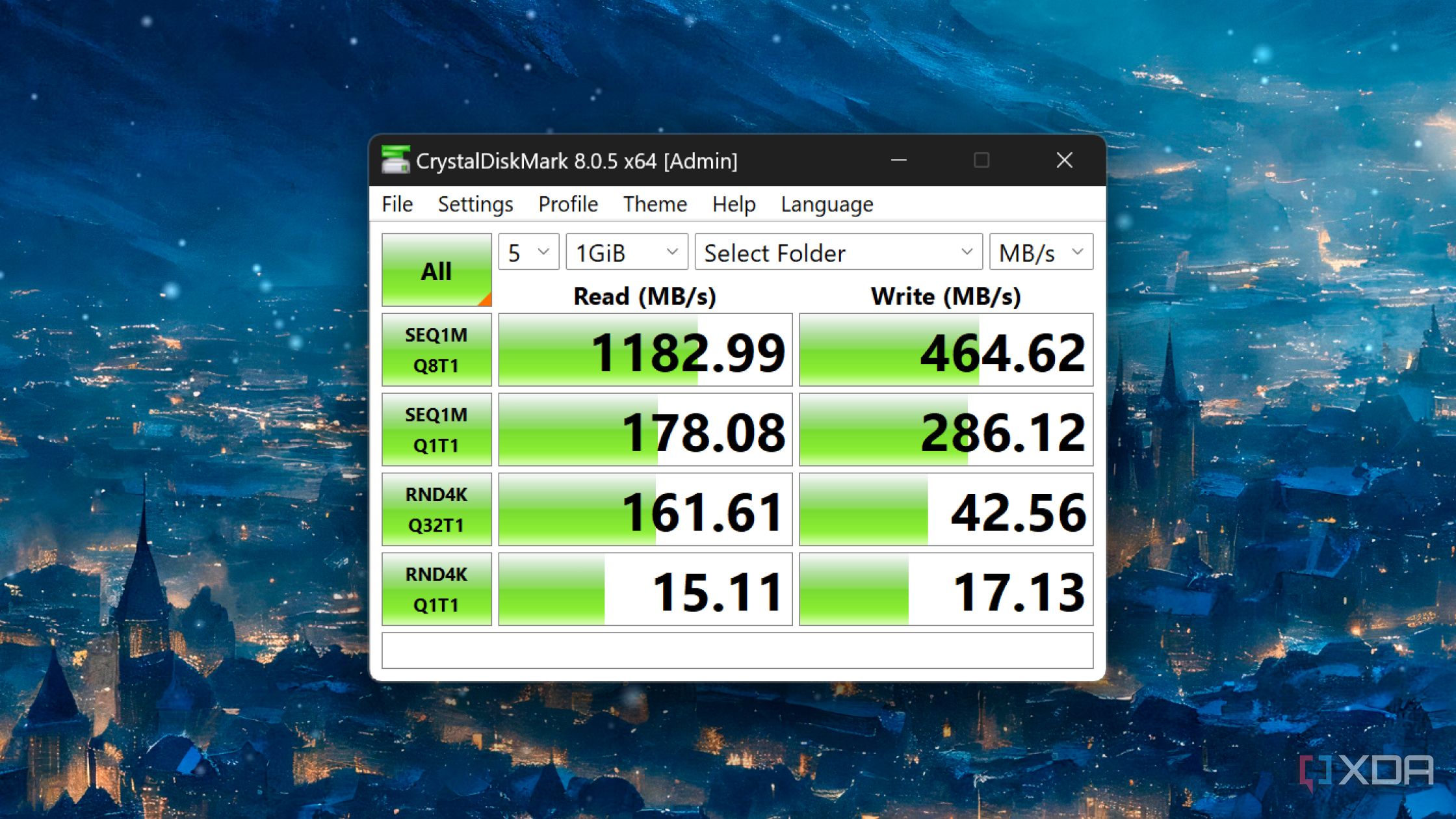Screen dimensions: 1456x819
Task: Start the RND4K Q32T1 test
Action: pyautogui.click(x=436, y=510)
